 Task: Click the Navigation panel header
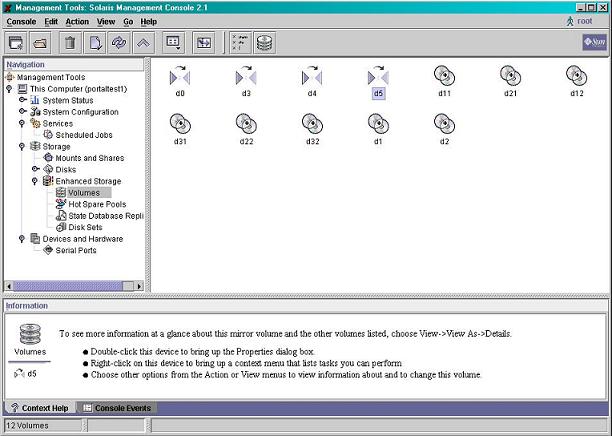click(x=74, y=64)
